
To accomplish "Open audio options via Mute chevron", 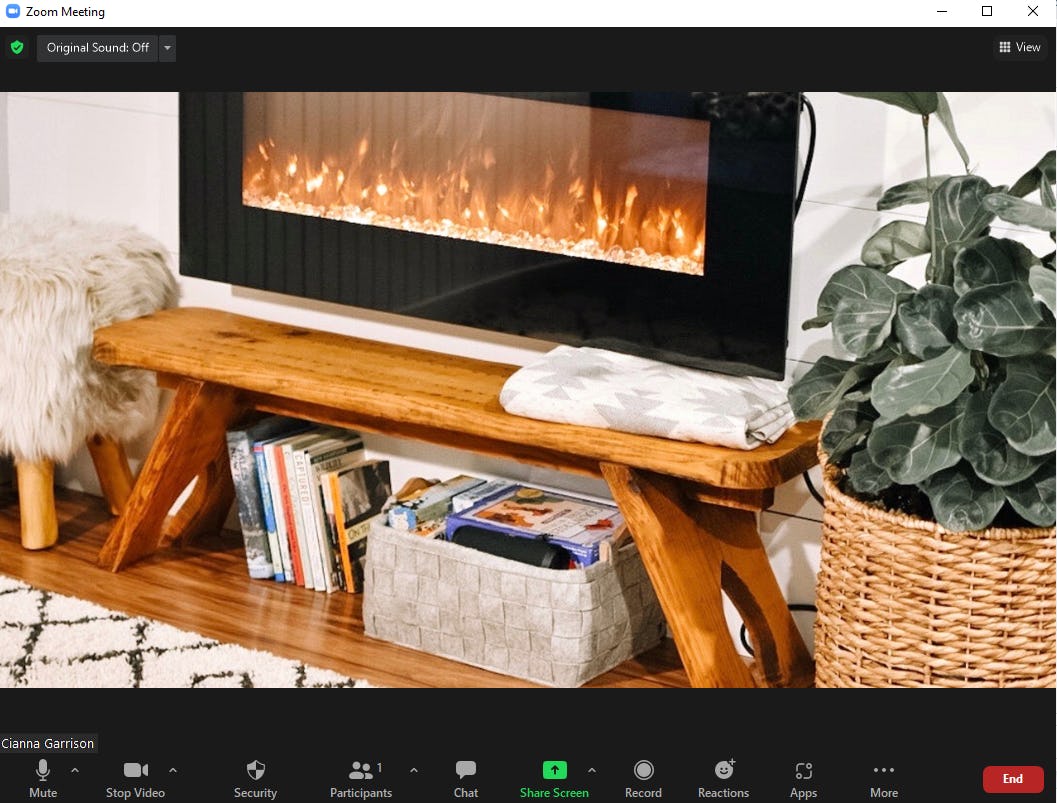I will pos(74,771).
